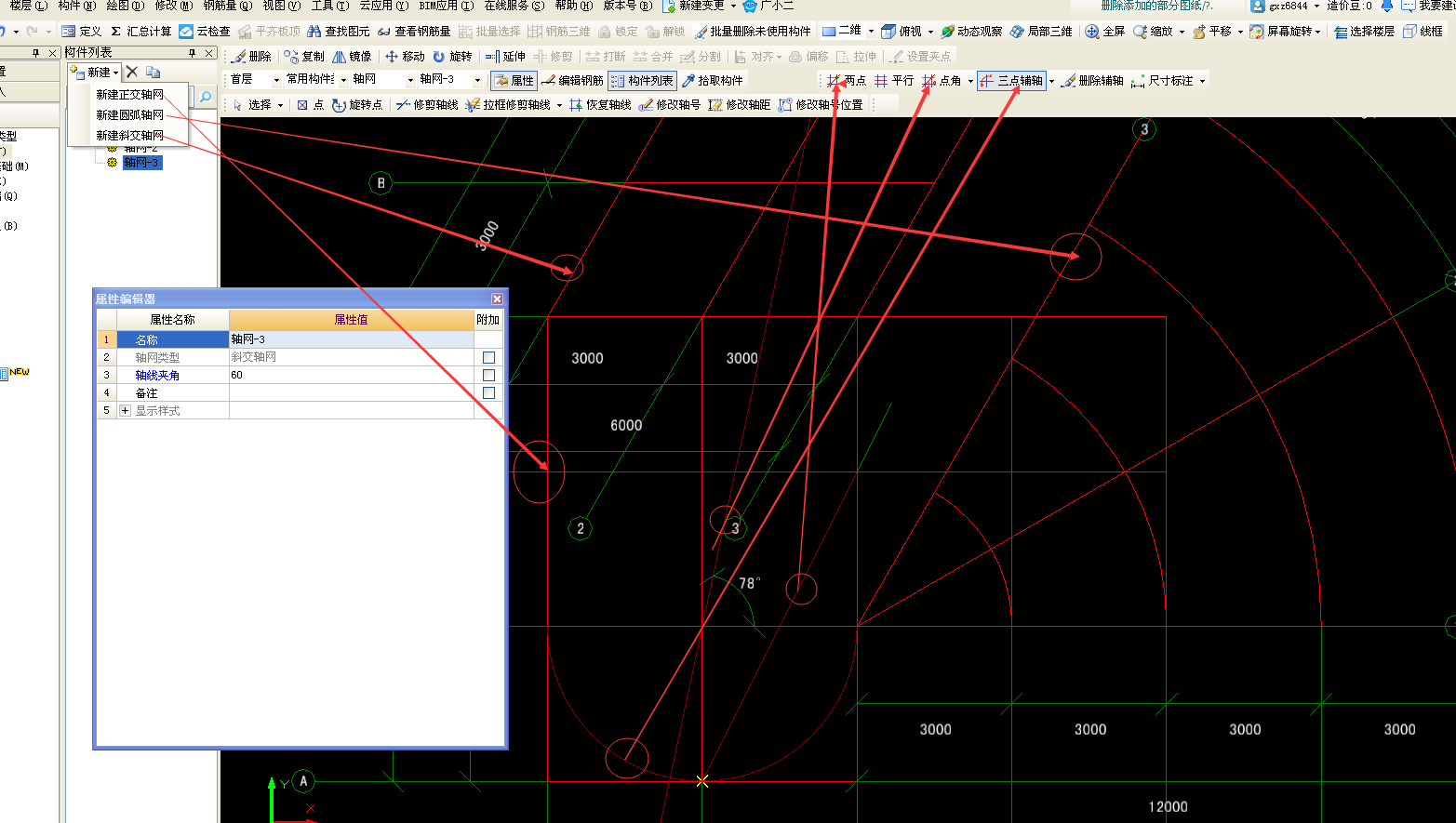Click 修剪轴线 trim axis tool
The height and width of the screenshot is (823, 1456).
[x=427, y=105]
